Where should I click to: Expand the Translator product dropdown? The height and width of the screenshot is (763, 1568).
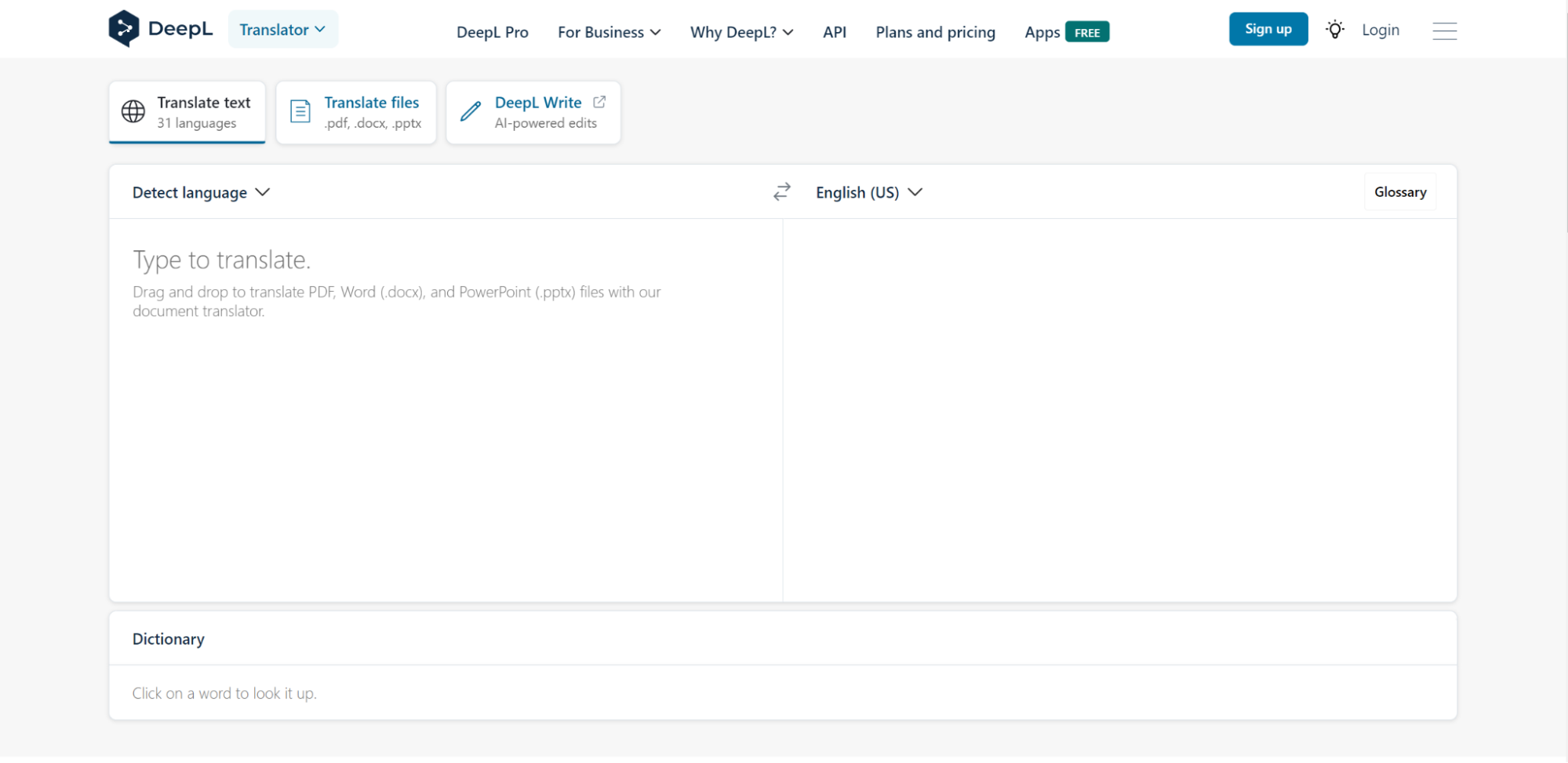pyautogui.click(x=282, y=30)
